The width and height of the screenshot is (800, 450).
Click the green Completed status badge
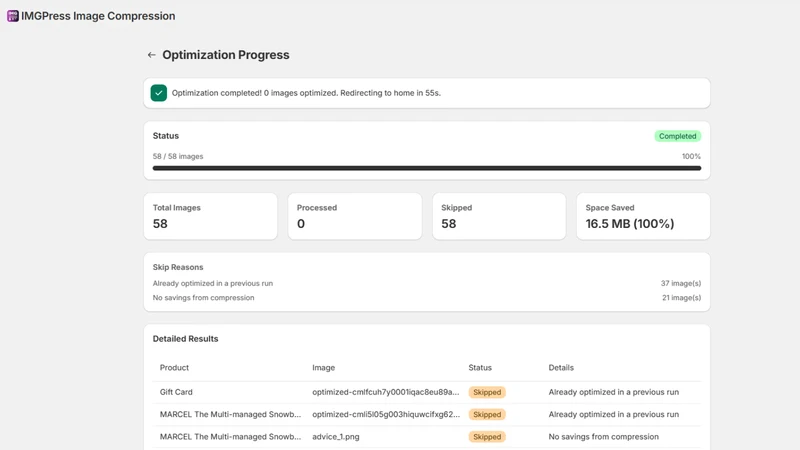pos(678,136)
